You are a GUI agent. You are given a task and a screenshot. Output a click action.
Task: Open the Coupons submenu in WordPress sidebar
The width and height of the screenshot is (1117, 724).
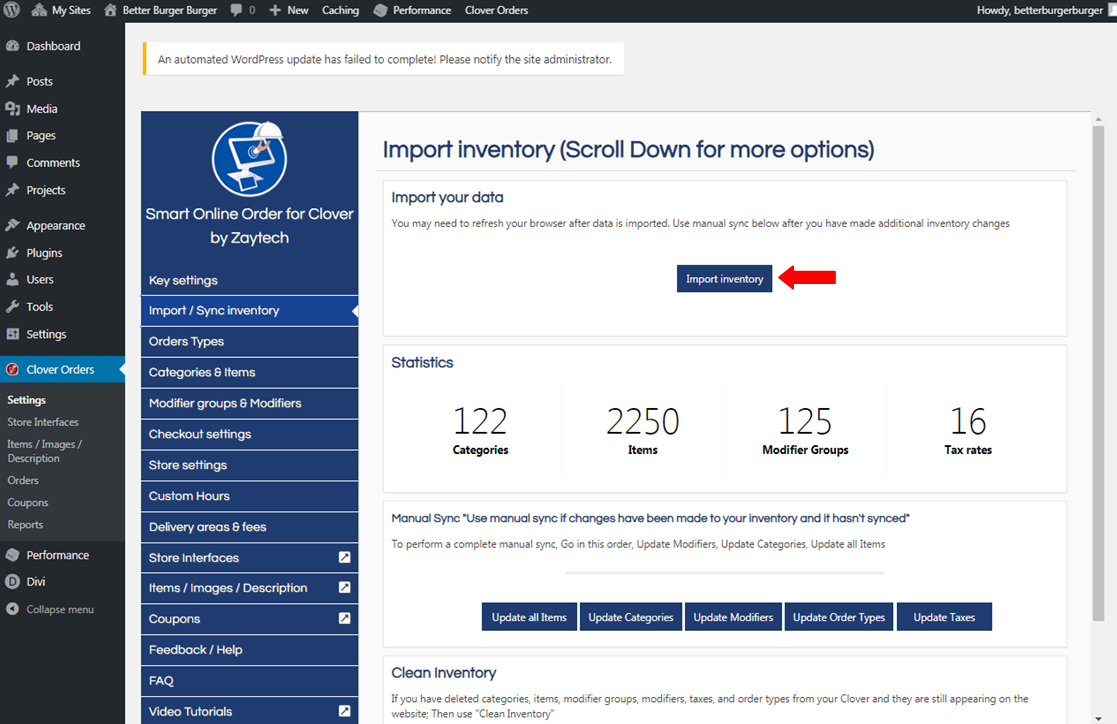[x=28, y=502]
